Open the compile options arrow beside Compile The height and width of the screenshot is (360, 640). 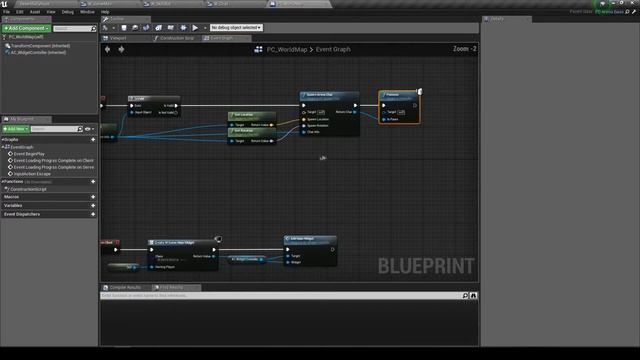coord(114,28)
